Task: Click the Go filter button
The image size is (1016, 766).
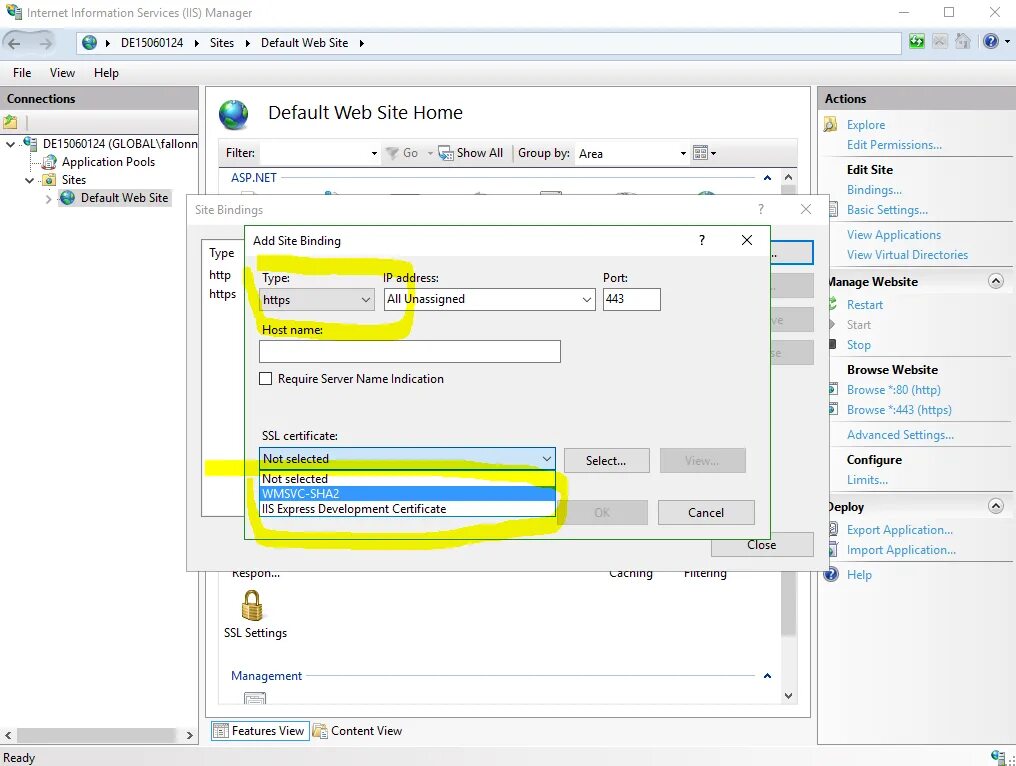Action: point(402,153)
